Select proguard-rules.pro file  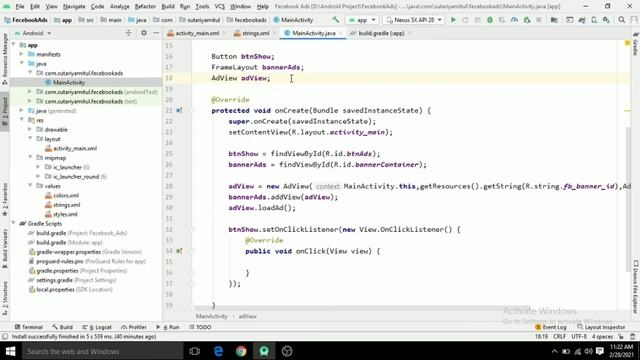tap(87, 261)
